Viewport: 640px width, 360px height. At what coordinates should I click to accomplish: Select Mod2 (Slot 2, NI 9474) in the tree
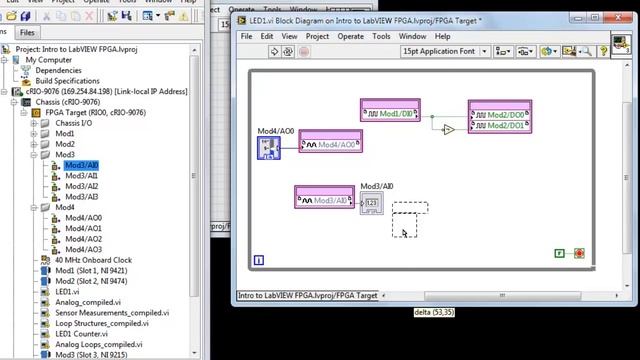click(x=91, y=281)
